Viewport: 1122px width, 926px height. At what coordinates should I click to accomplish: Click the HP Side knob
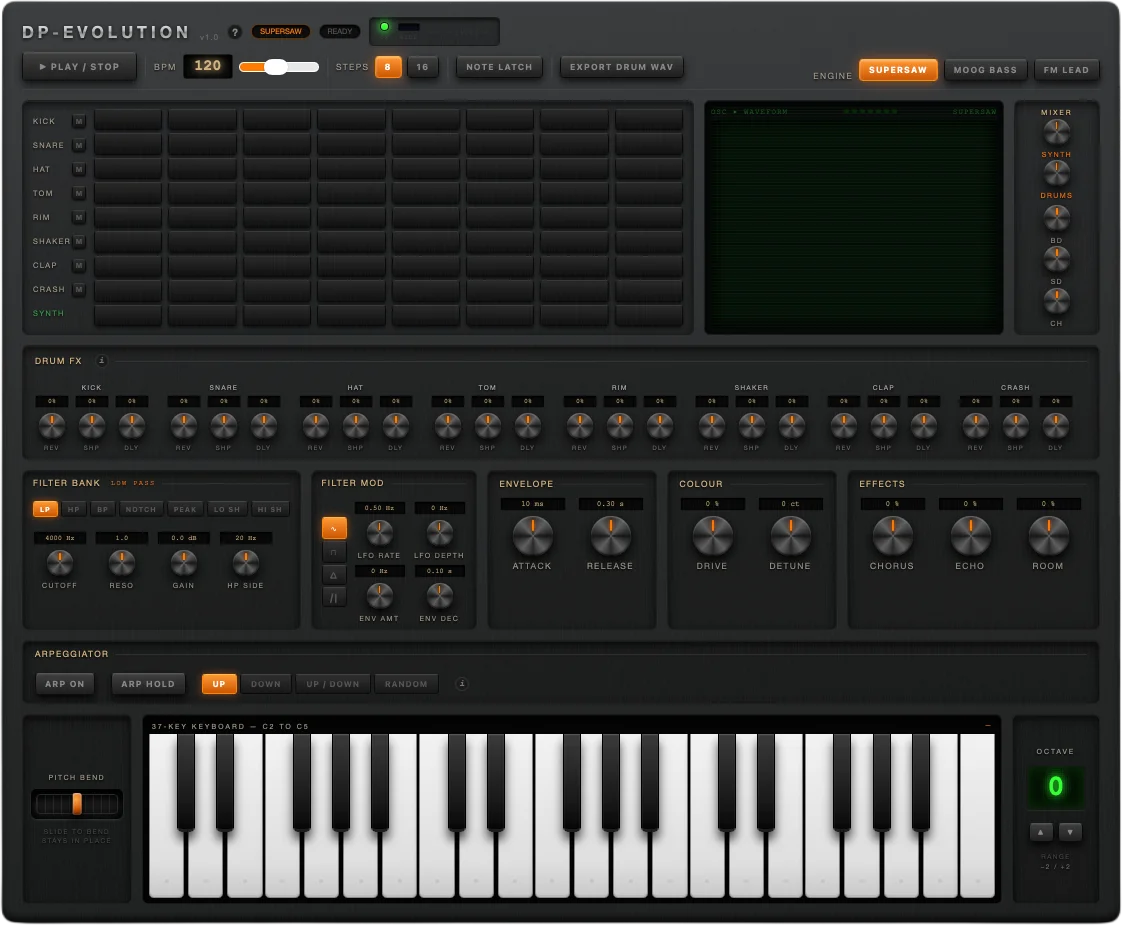click(x=245, y=563)
